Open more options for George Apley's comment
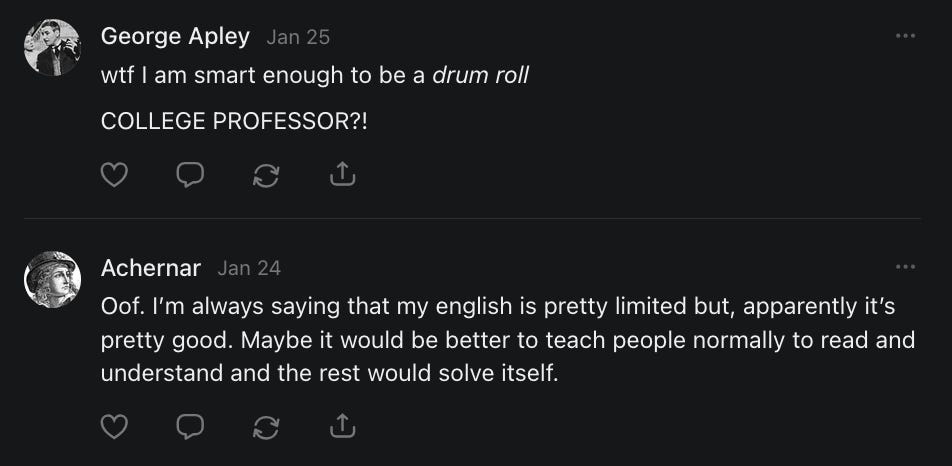This screenshot has width=952, height=466. coord(905,36)
